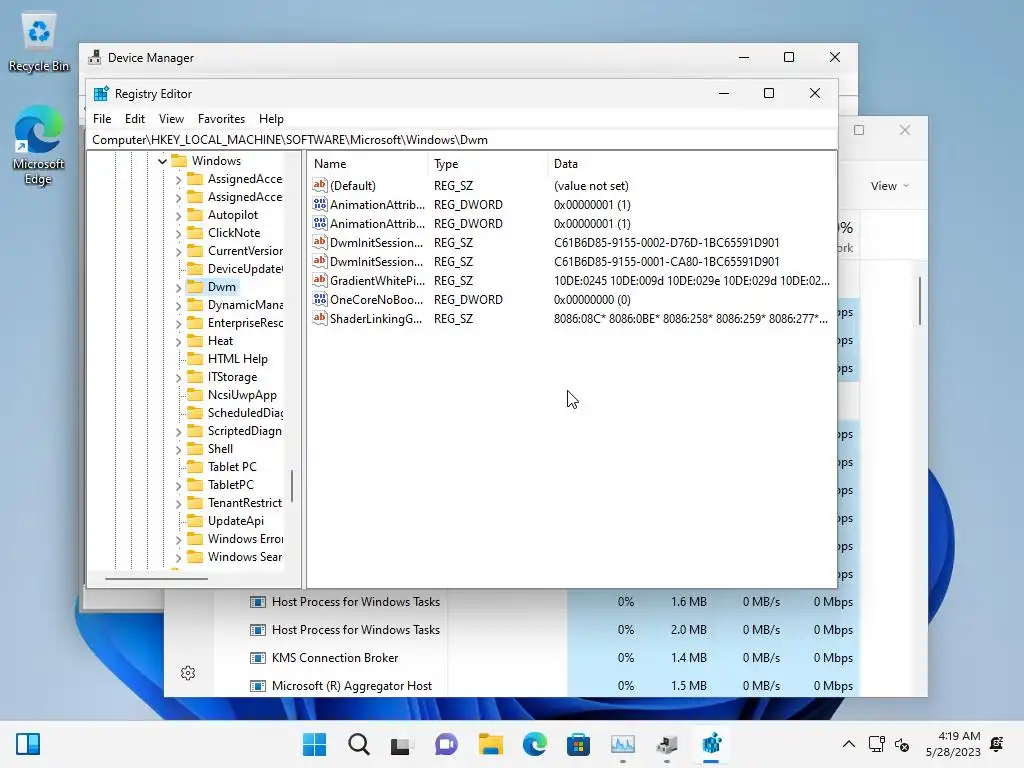
Task: Click the (value not set) data cell
Action: click(x=591, y=186)
